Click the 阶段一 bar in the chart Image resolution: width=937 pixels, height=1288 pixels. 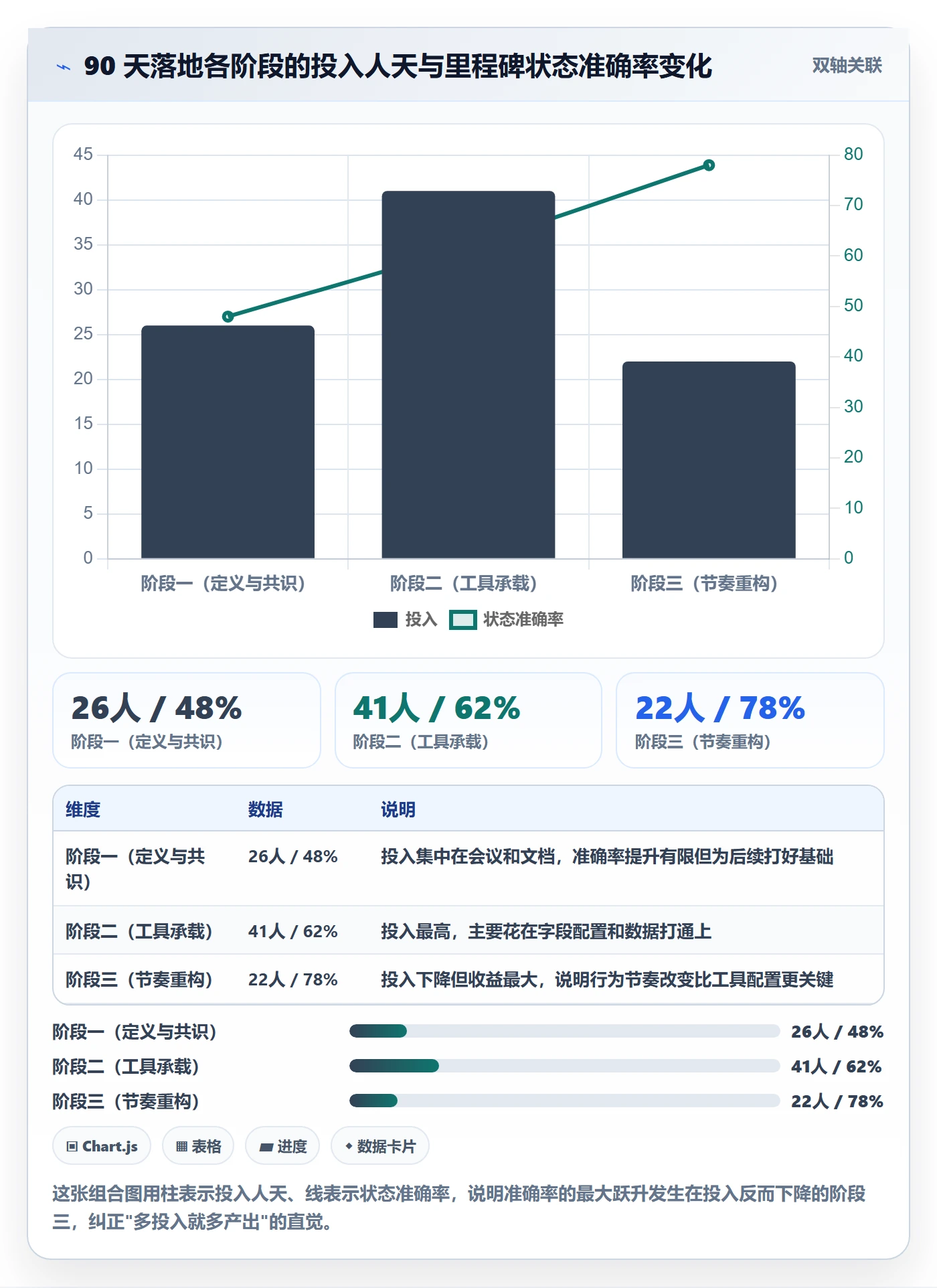pos(228,442)
